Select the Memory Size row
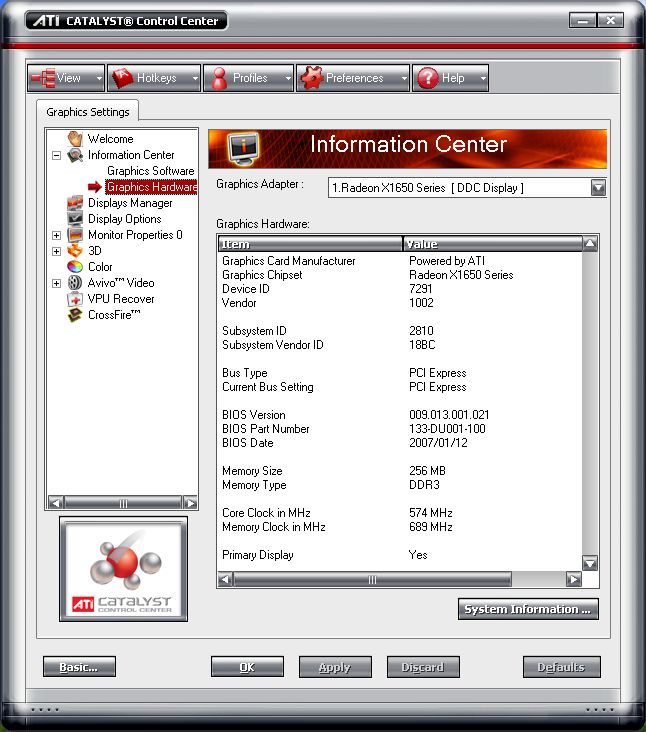Screen dimensions: 646x732 click(400, 471)
